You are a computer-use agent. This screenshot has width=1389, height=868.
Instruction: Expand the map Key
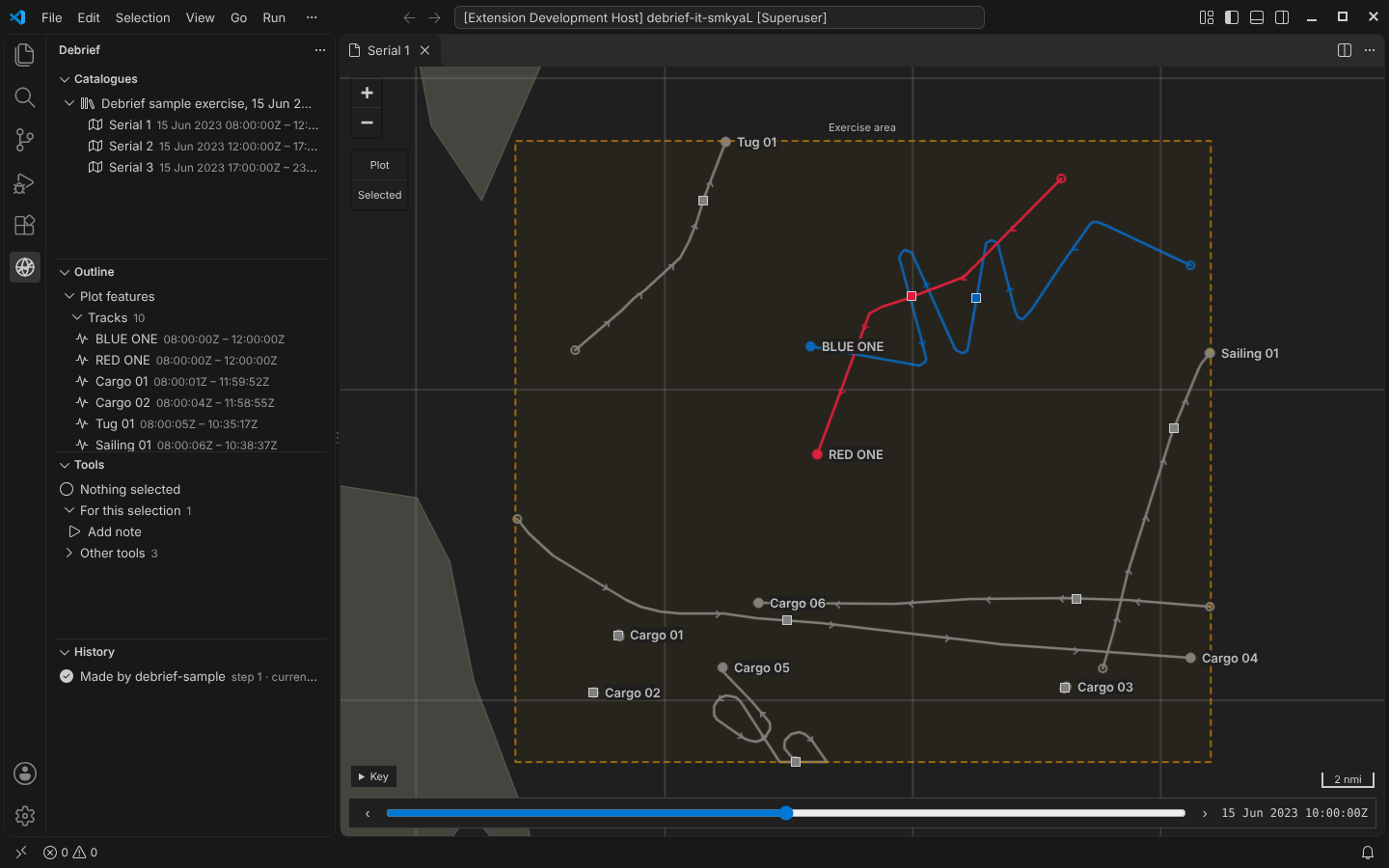(373, 776)
